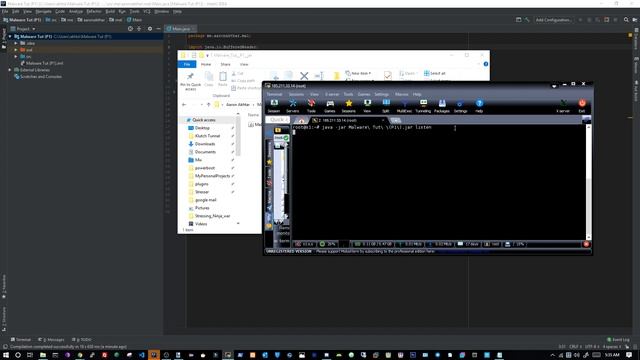Open Windows Start menu
Image resolution: width=640 pixels, height=360 pixels.
(x=6, y=355)
